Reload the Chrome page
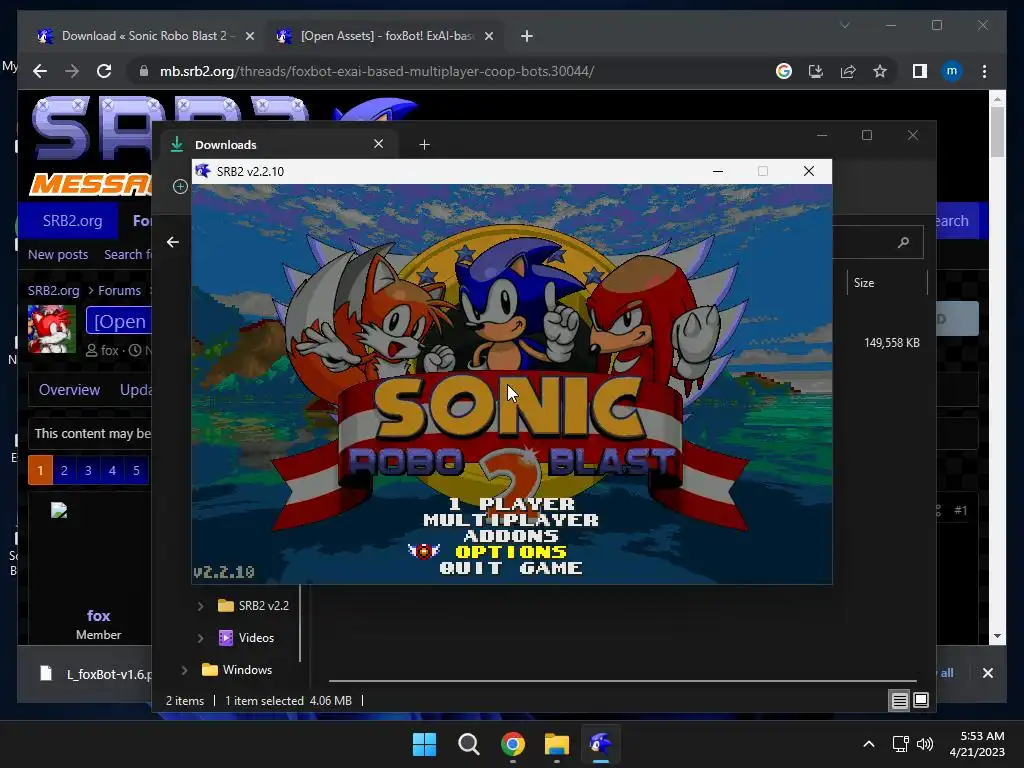Viewport: 1024px width, 768px height. click(x=104, y=71)
